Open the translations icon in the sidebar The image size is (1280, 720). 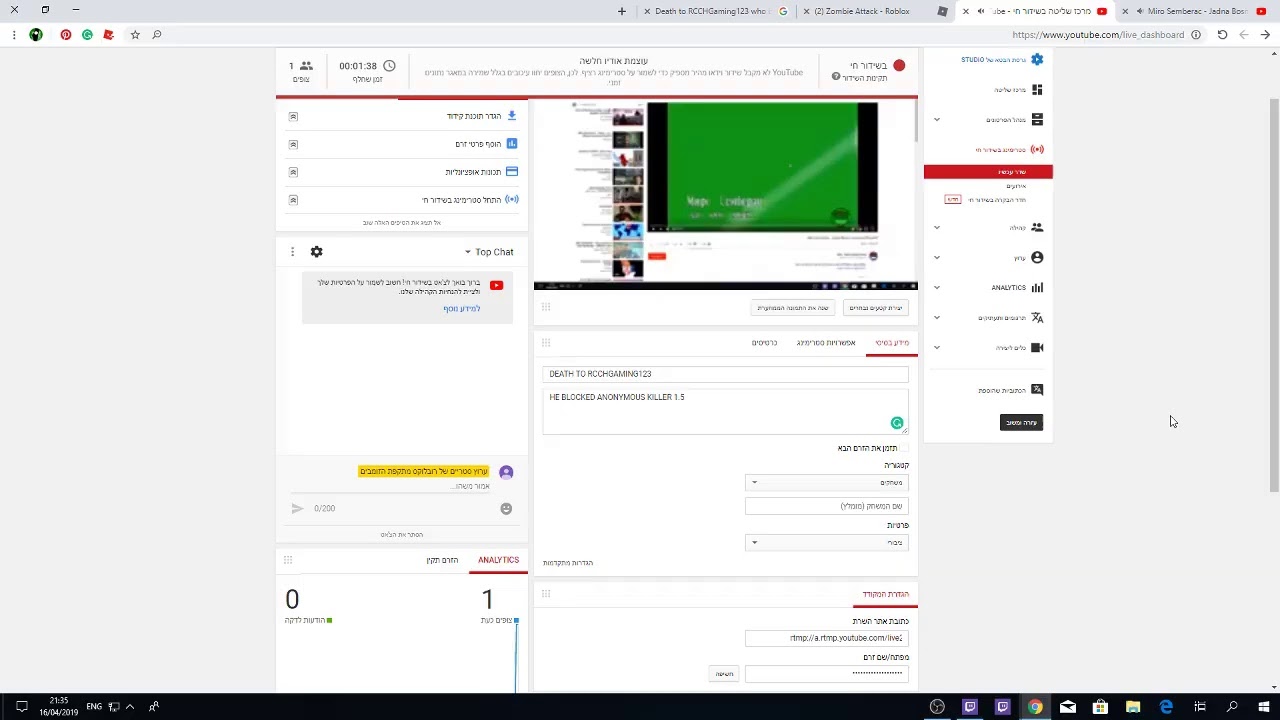(x=1037, y=317)
